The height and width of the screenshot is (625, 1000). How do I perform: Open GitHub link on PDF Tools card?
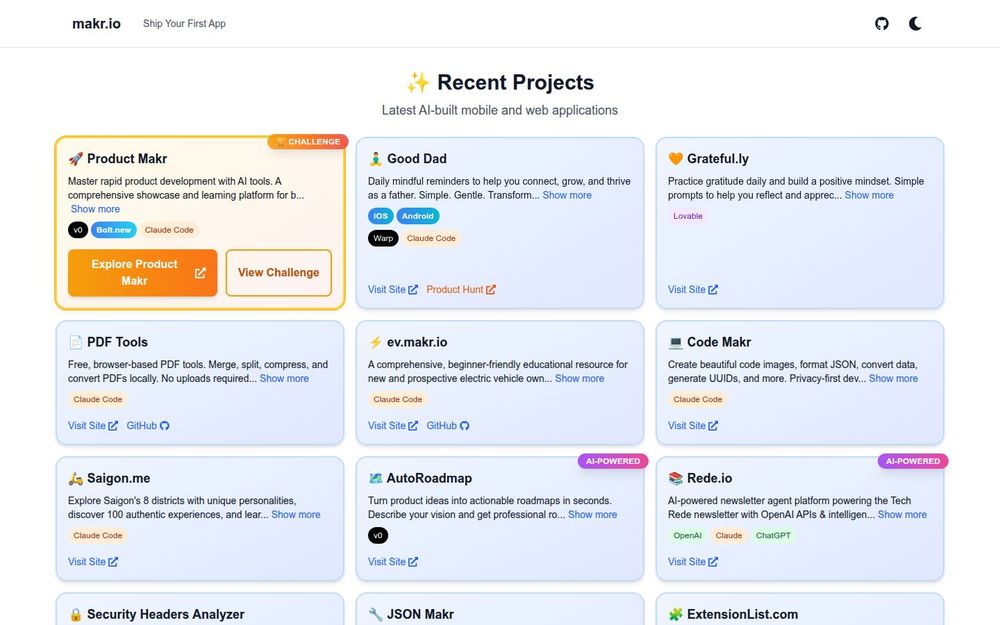pos(148,425)
